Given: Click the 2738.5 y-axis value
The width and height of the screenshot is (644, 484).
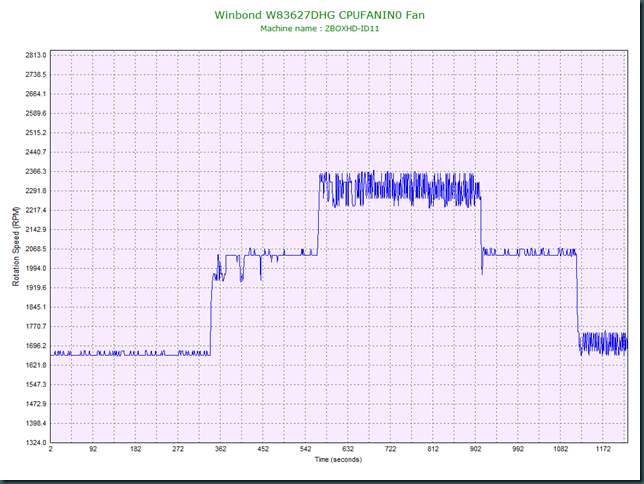Looking at the screenshot, I should tap(36, 74).
